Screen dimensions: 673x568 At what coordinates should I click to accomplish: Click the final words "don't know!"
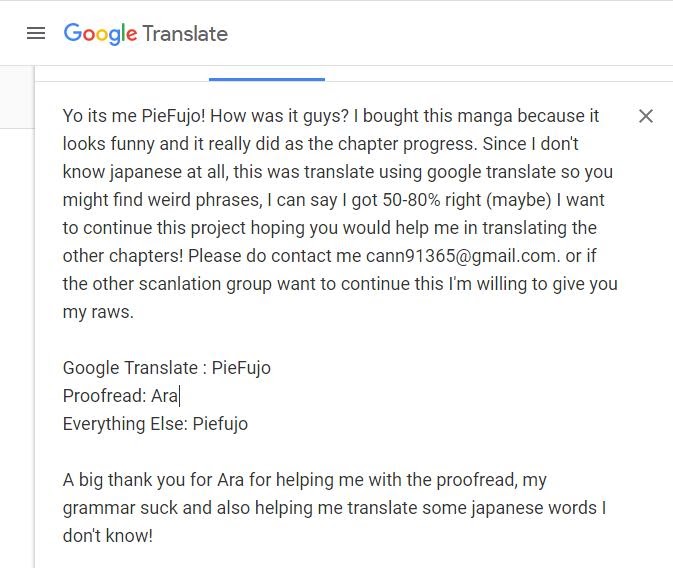pos(107,535)
